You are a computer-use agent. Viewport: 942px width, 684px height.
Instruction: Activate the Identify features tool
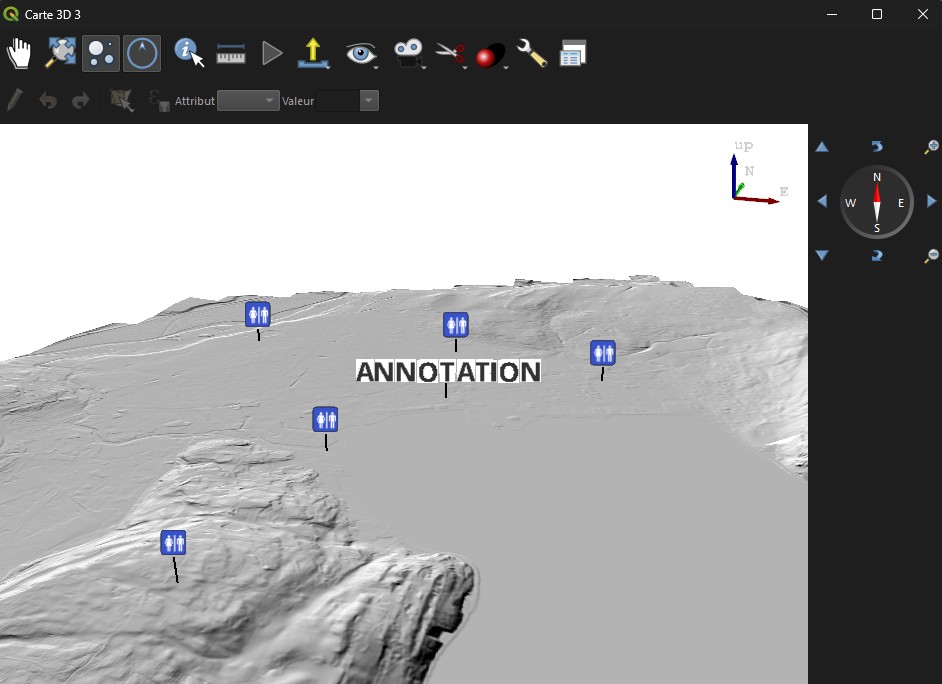pos(189,53)
